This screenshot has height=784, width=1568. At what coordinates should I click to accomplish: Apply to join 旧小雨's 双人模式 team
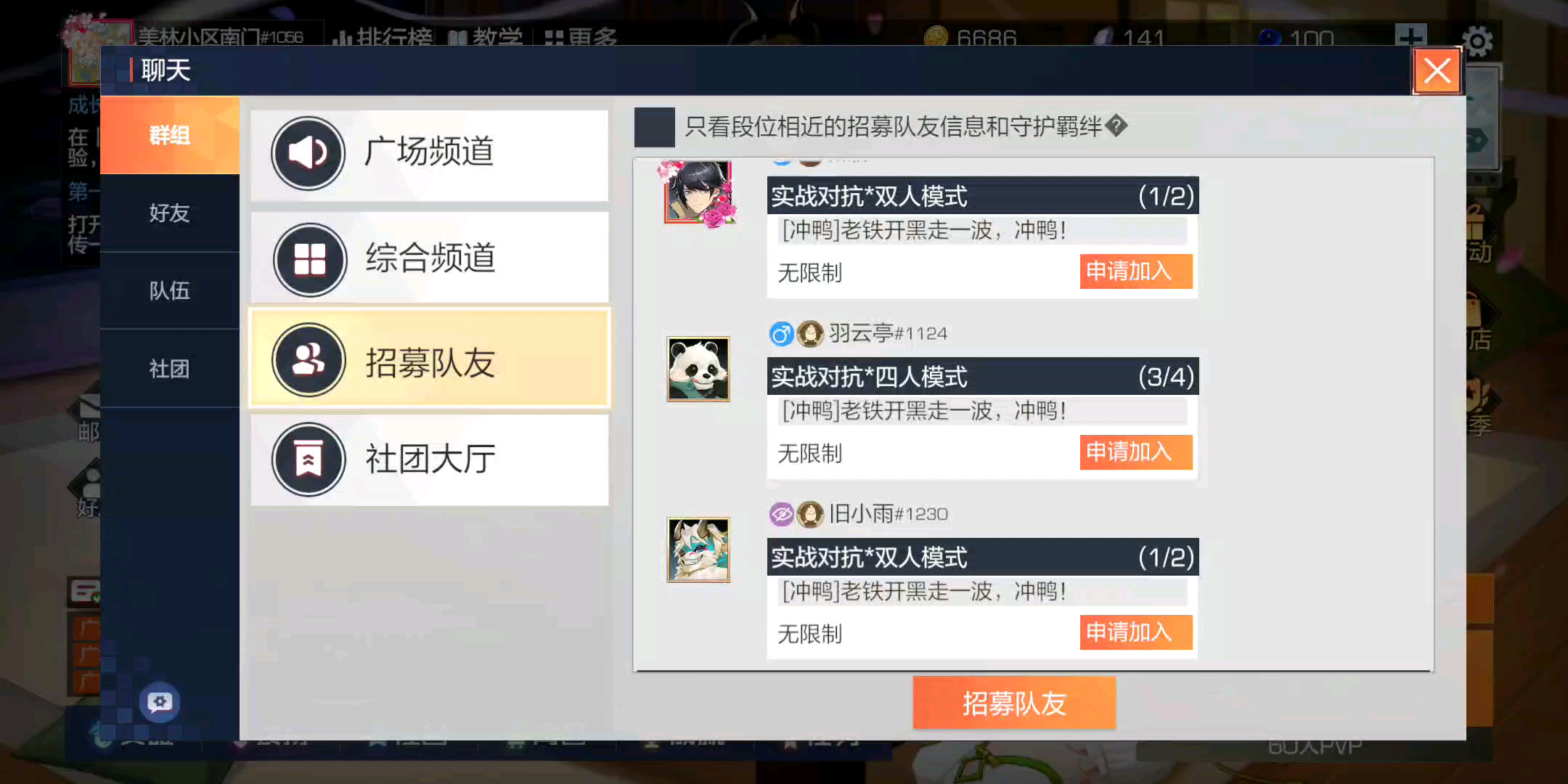pos(1136,632)
